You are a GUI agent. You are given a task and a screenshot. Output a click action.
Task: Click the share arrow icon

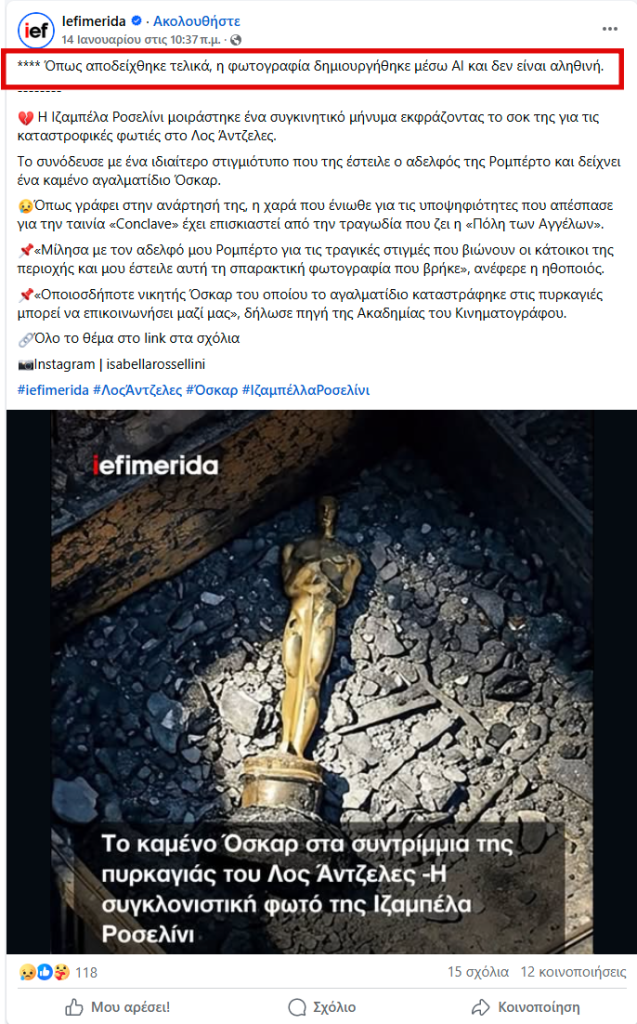pos(481,1007)
